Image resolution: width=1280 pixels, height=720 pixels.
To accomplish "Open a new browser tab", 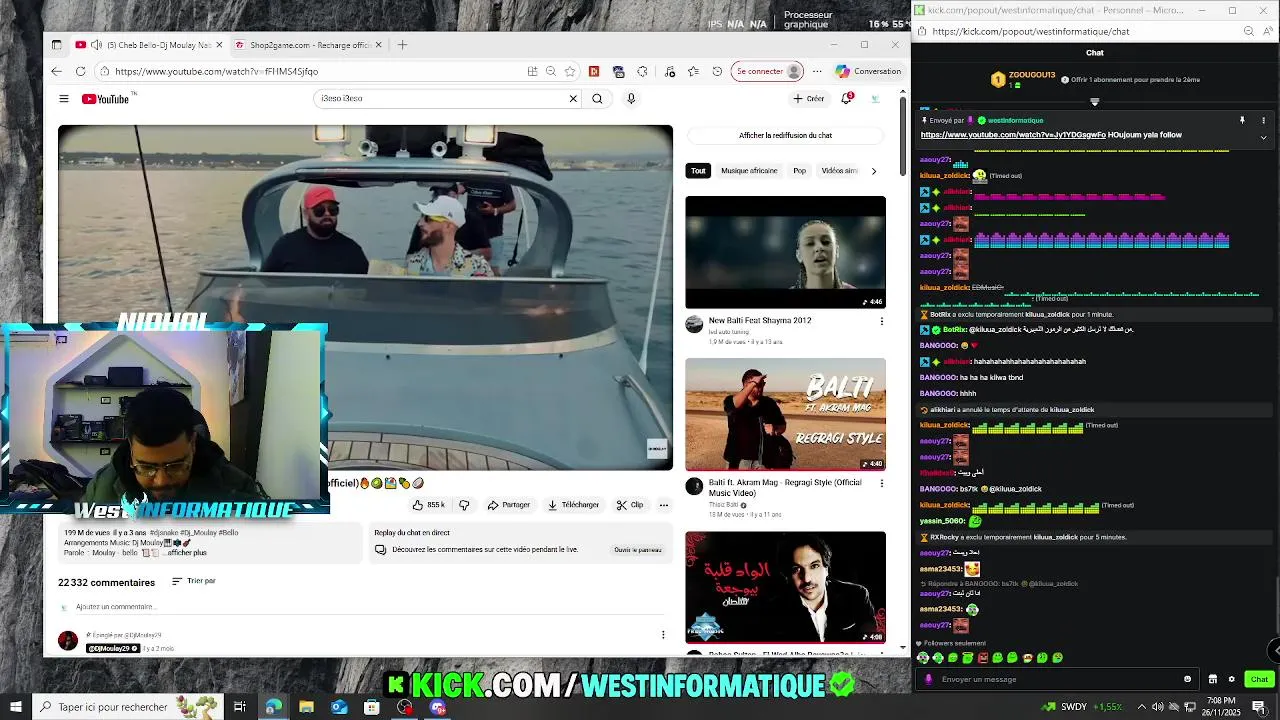I will (x=402, y=45).
